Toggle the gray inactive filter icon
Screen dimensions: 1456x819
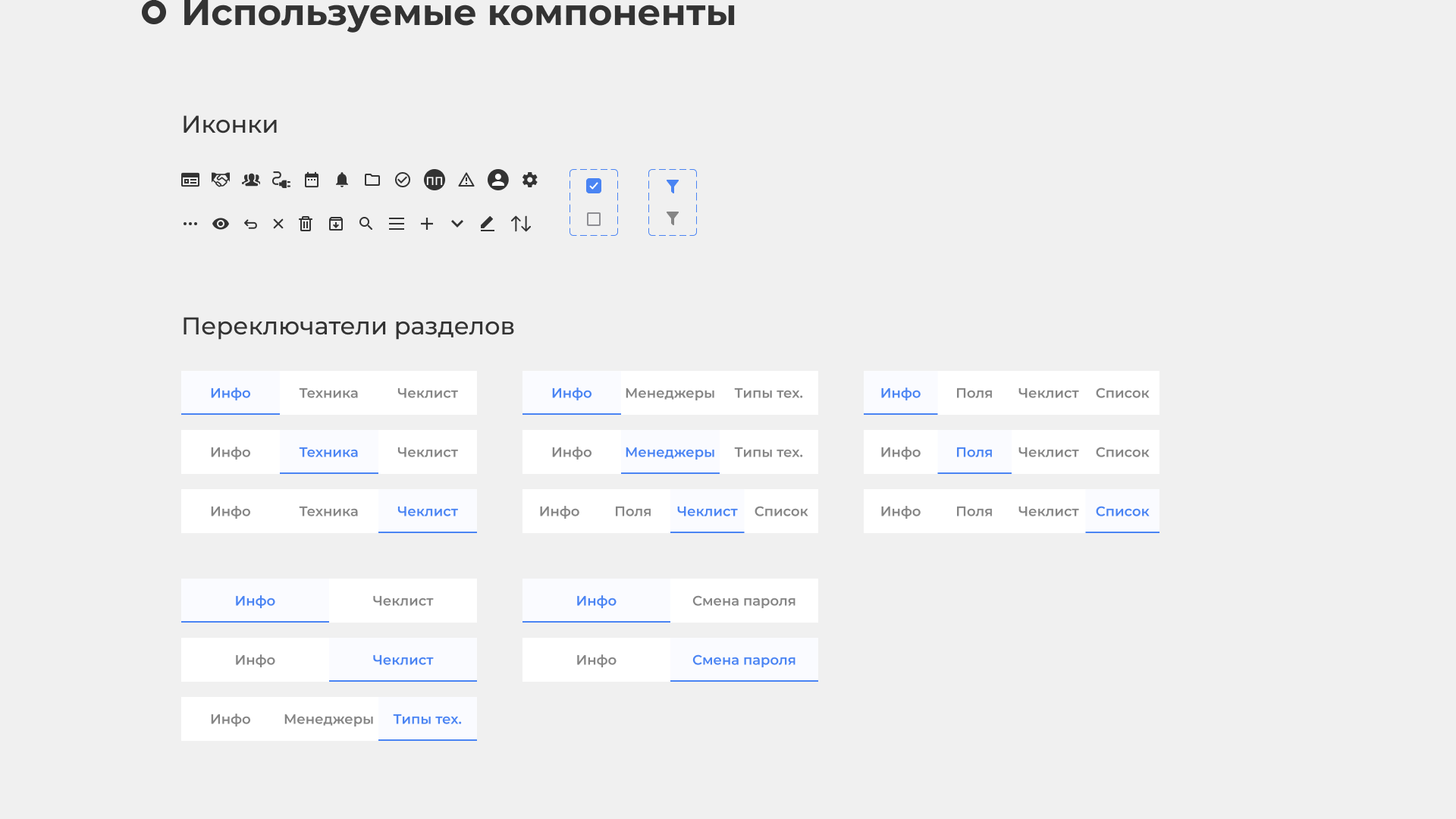point(673,218)
